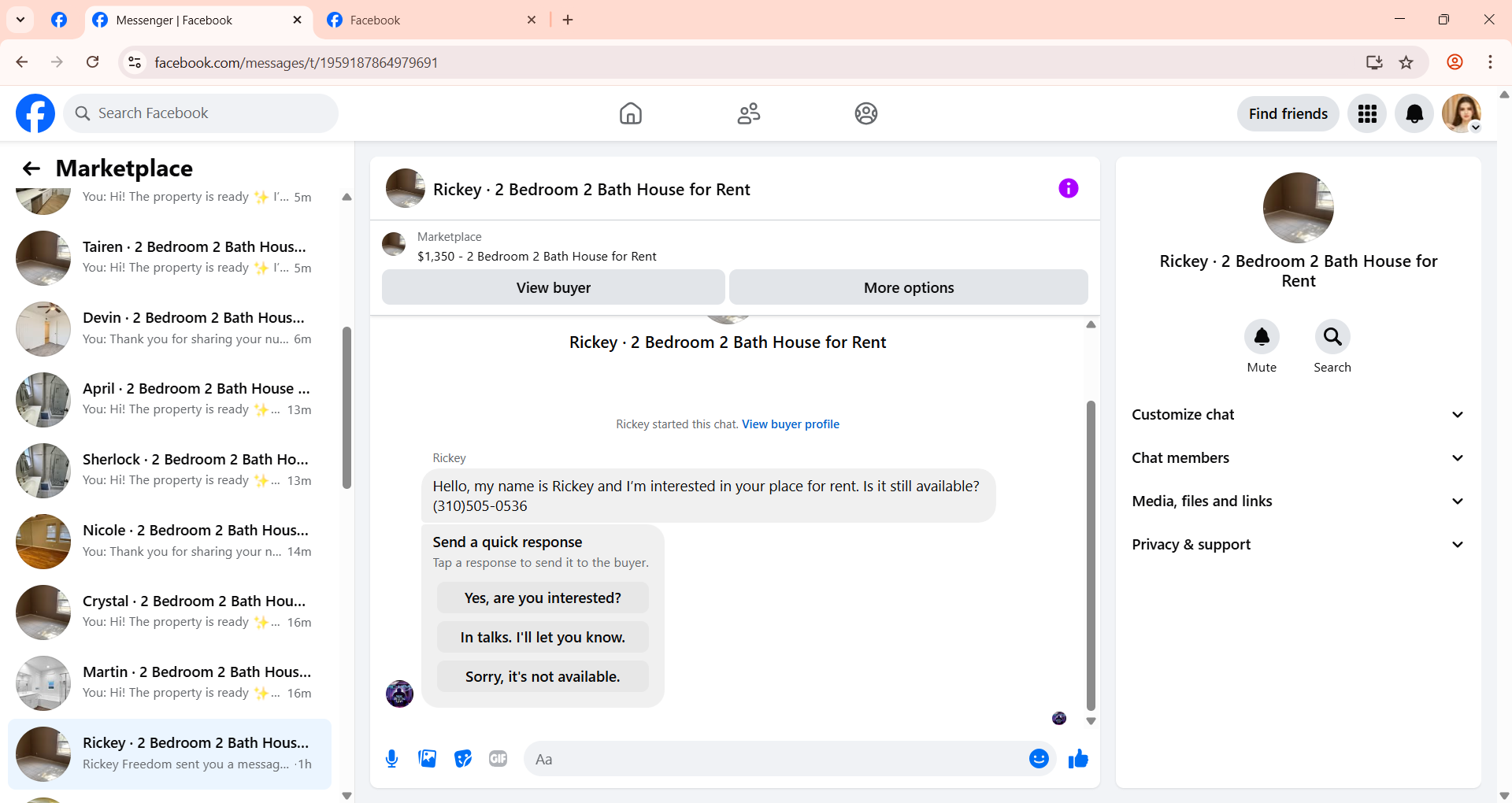Image resolution: width=1512 pixels, height=803 pixels.
Task: Click the More options button
Action: click(909, 287)
